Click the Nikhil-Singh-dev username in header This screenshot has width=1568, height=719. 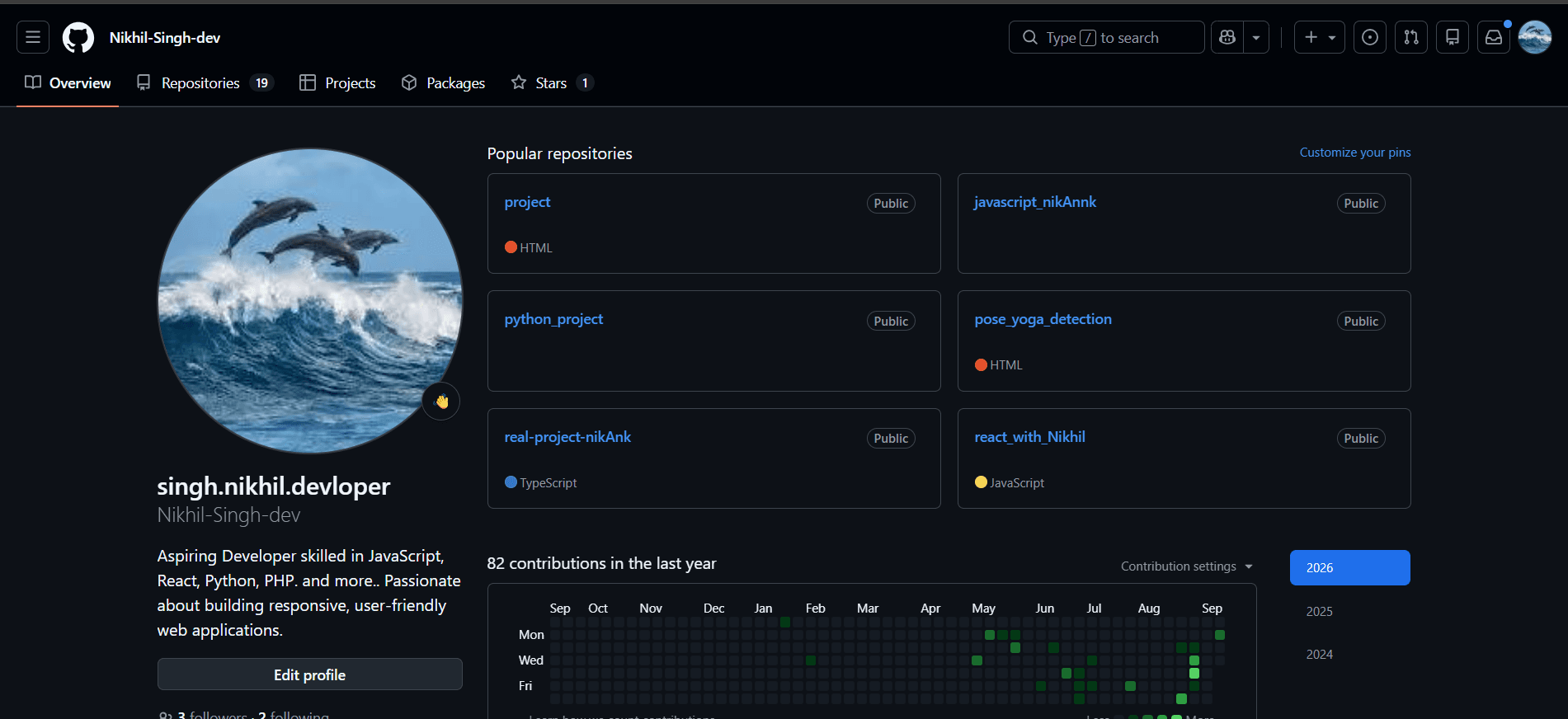click(x=165, y=38)
